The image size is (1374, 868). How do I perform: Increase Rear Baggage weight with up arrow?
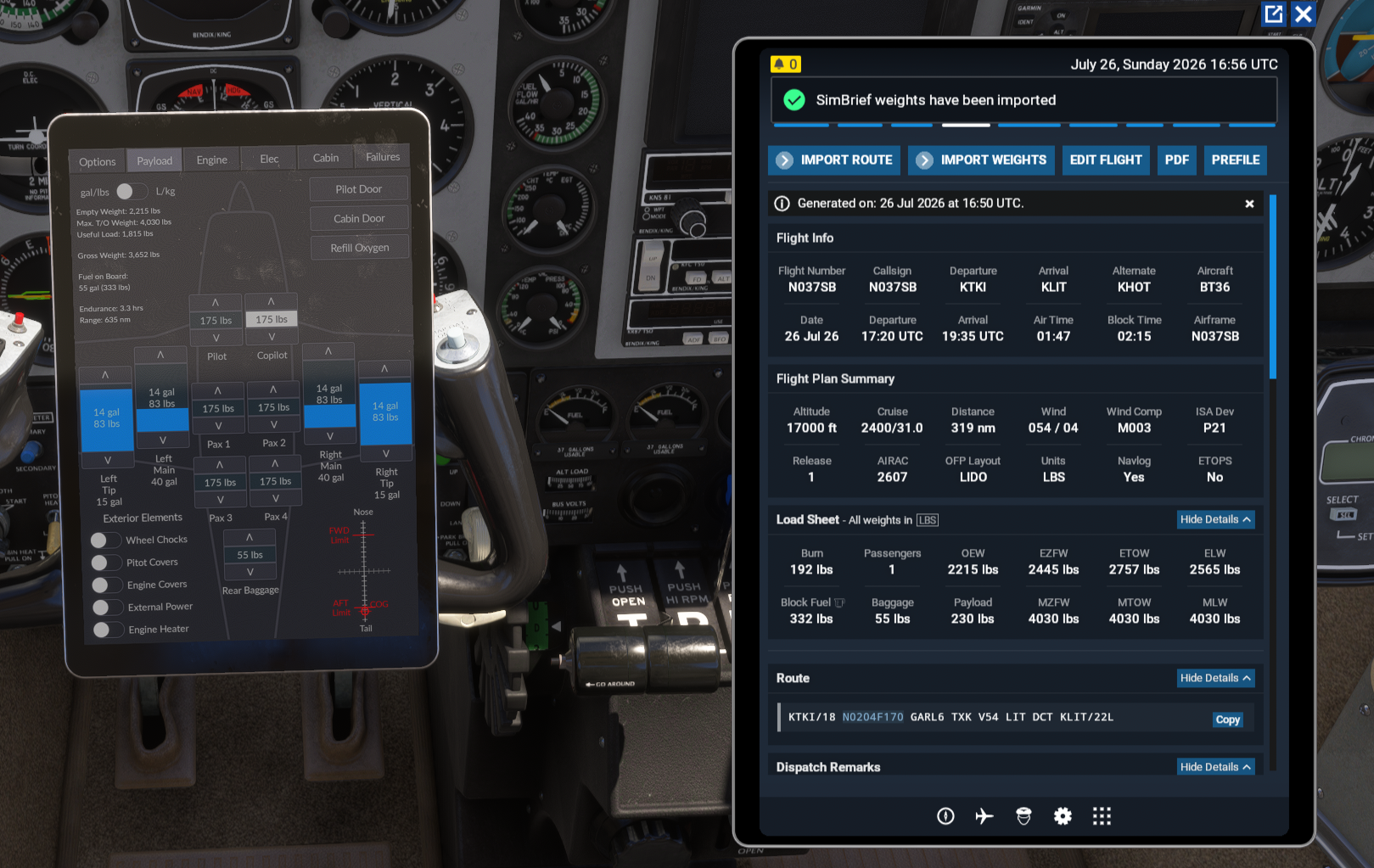click(250, 537)
